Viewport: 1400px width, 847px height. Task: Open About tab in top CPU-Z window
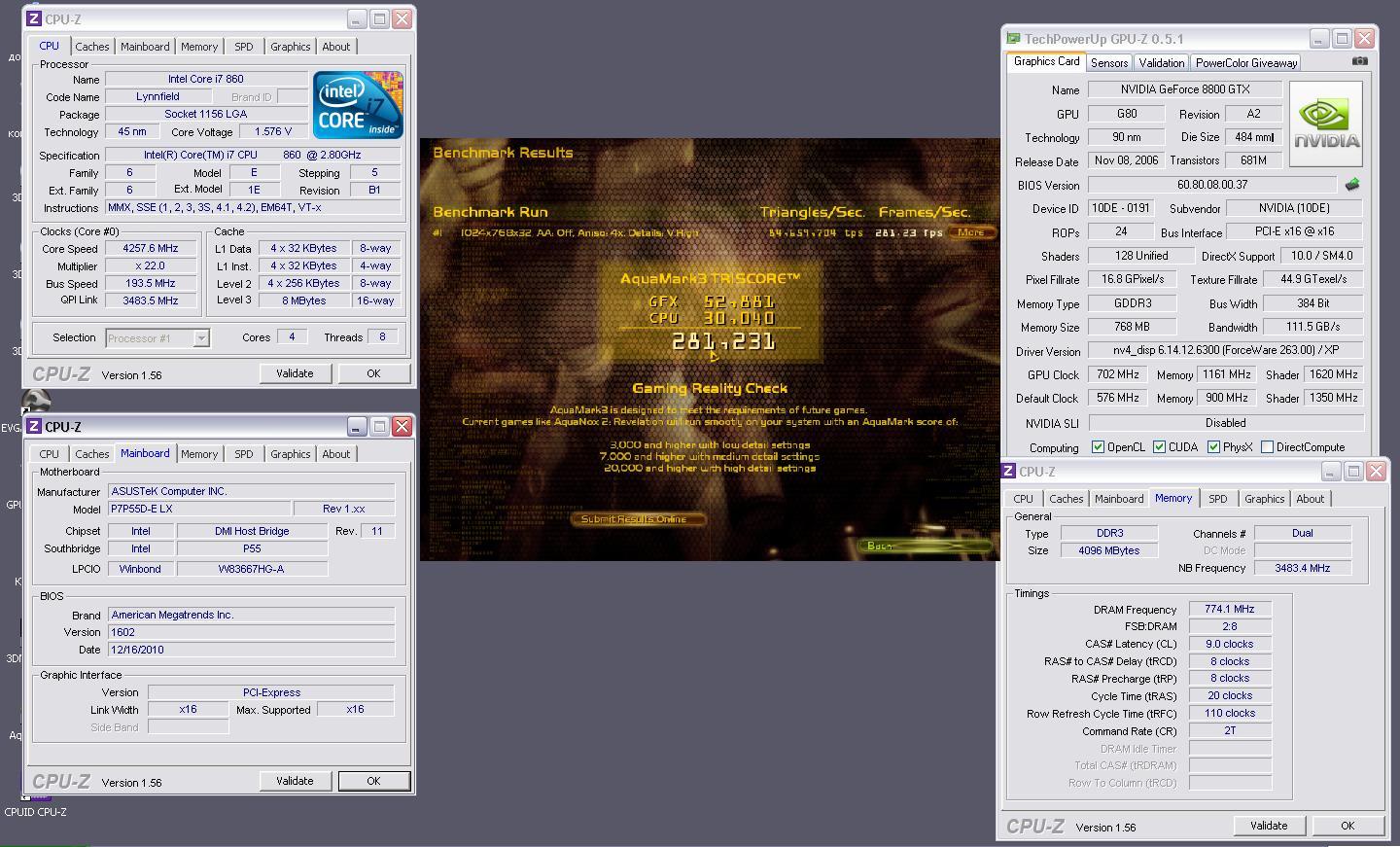coord(336,47)
